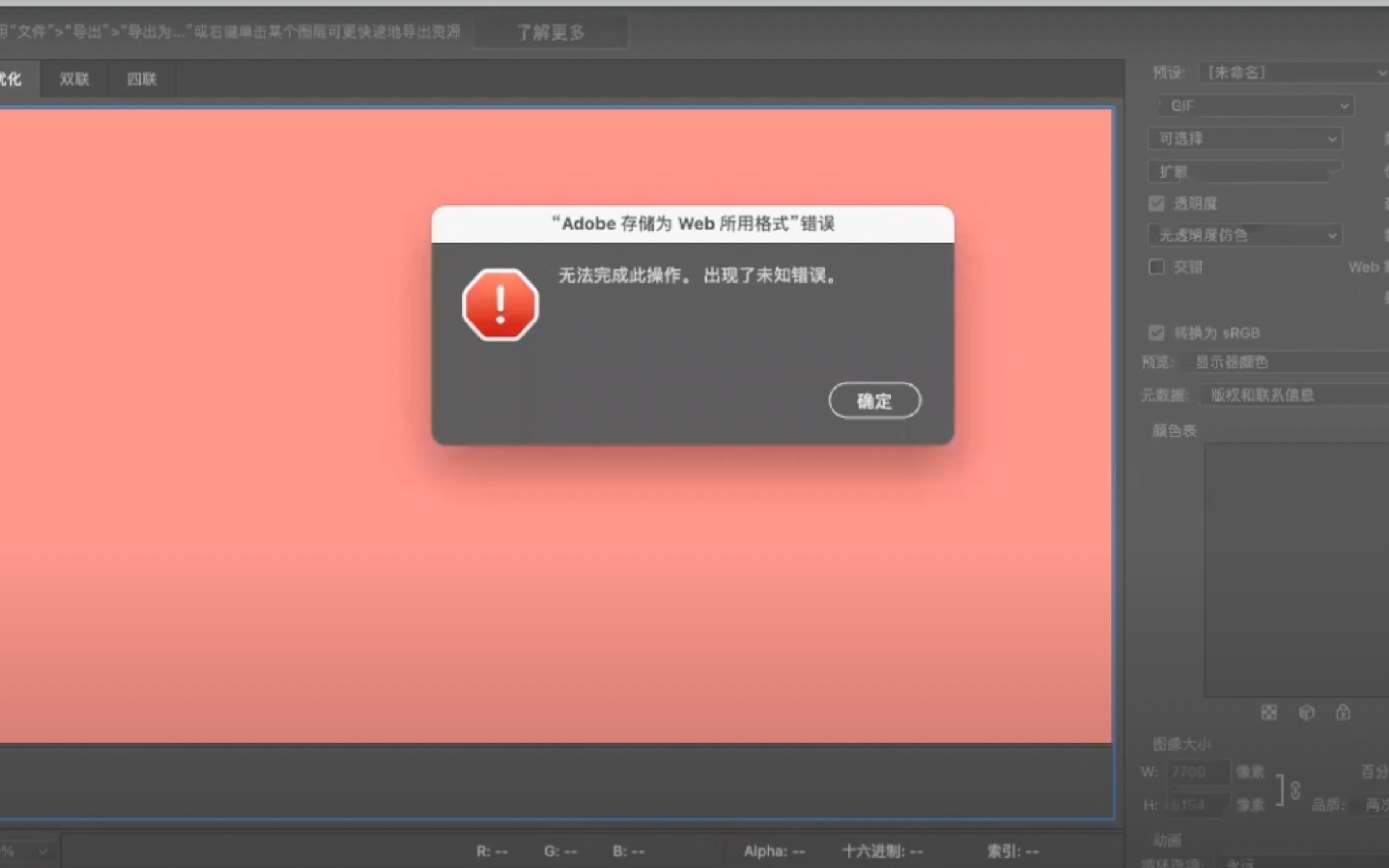Toggle the 转换为 sRGB checkbox

click(1156, 333)
